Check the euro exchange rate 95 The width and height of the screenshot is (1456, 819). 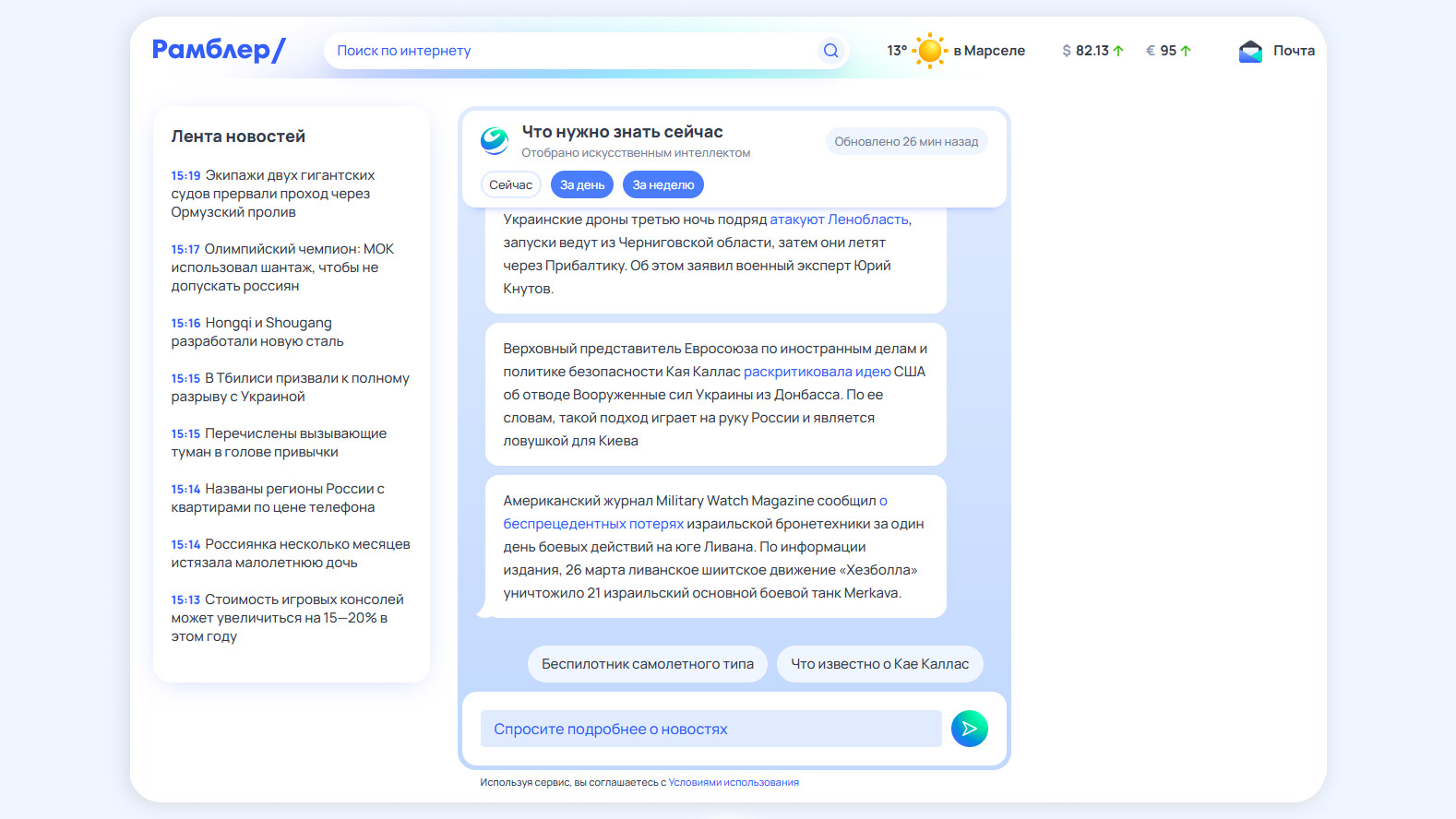click(1168, 51)
